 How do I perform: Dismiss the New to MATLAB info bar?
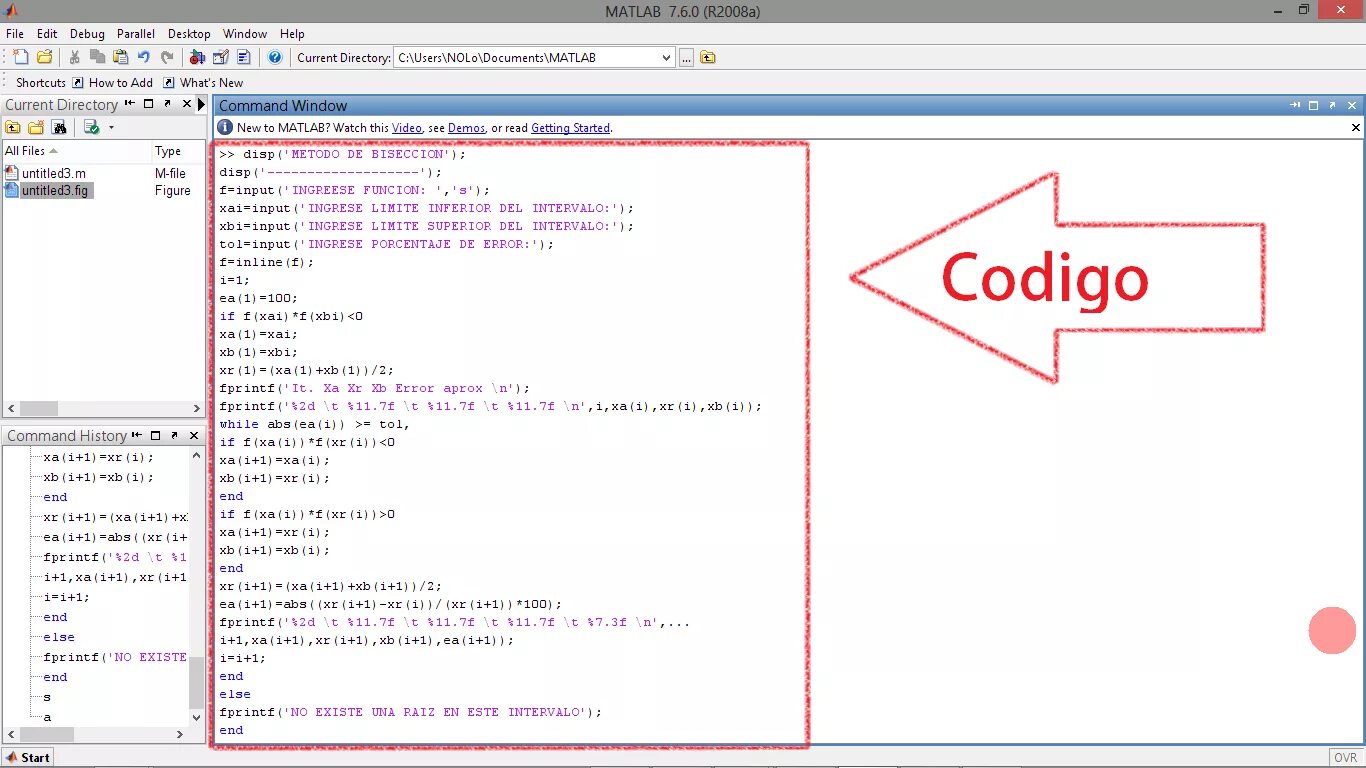(1356, 128)
